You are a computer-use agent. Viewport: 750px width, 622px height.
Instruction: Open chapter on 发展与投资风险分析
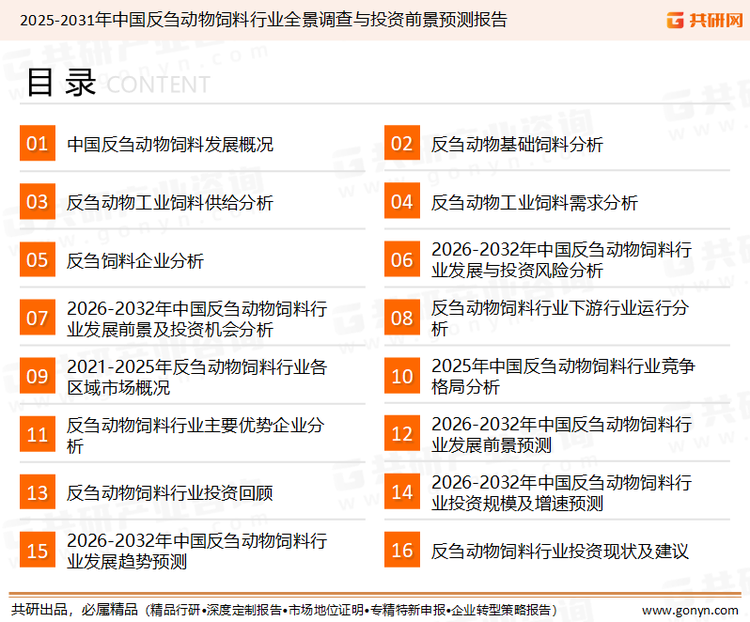[562, 260]
